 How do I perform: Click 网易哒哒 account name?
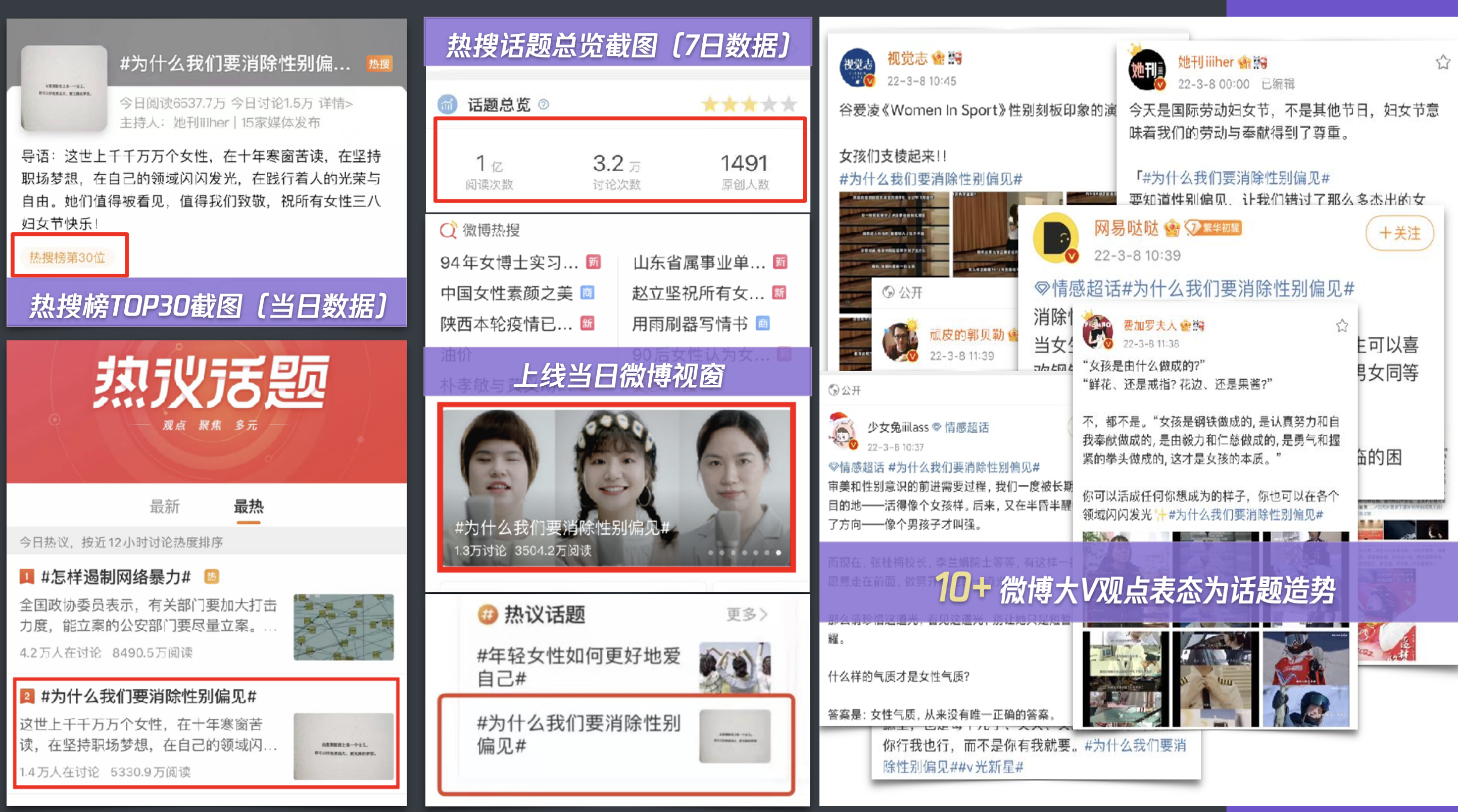(1126, 228)
